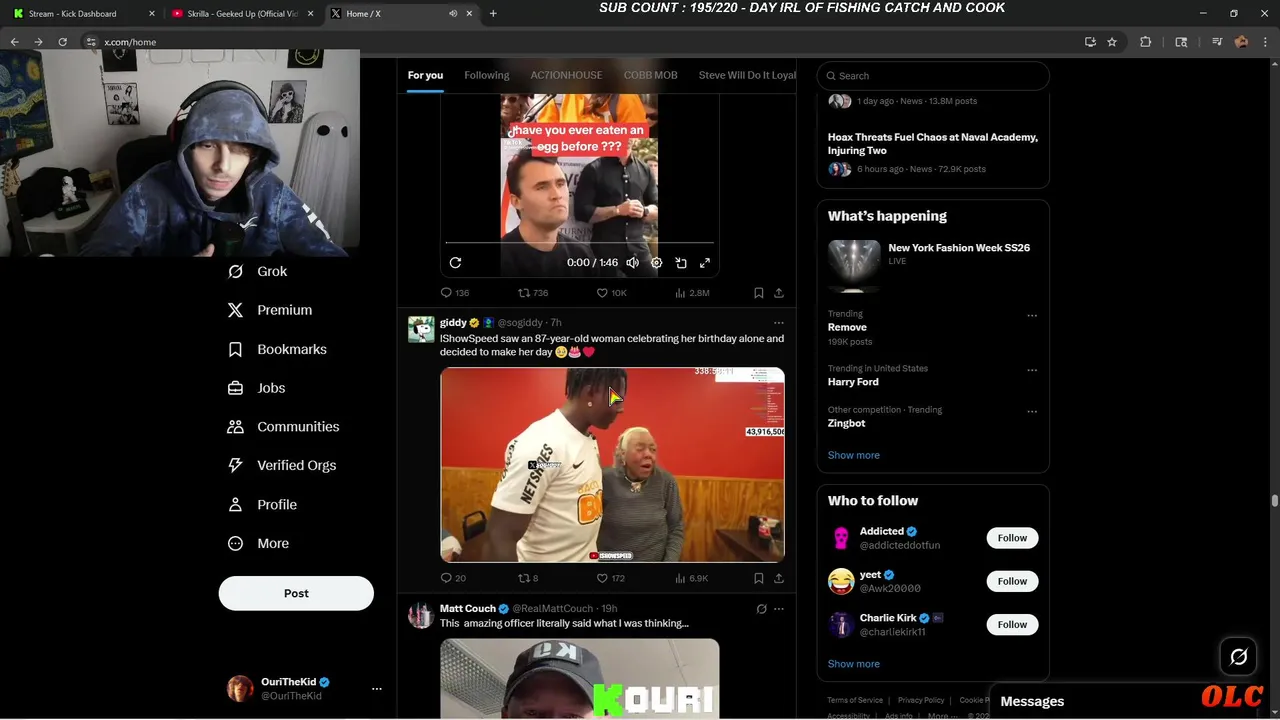1280x720 pixels.
Task: Click the page vertical scrollbar thumb
Action: [1274, 500]
